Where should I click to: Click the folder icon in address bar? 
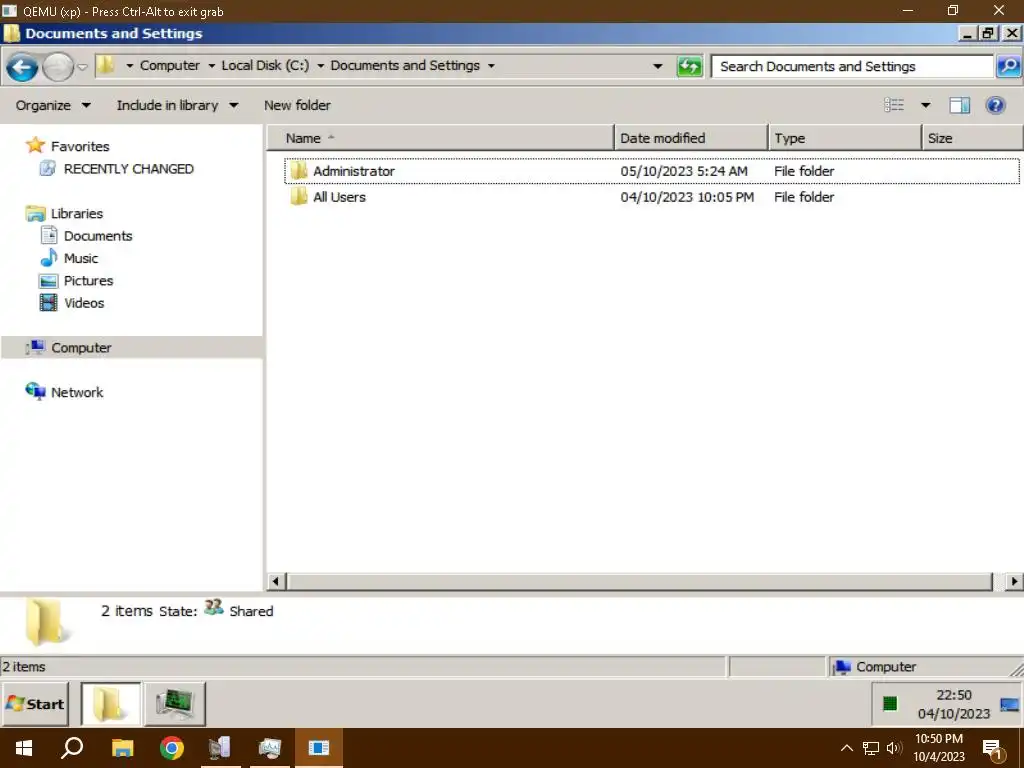(x=105, y=65)
